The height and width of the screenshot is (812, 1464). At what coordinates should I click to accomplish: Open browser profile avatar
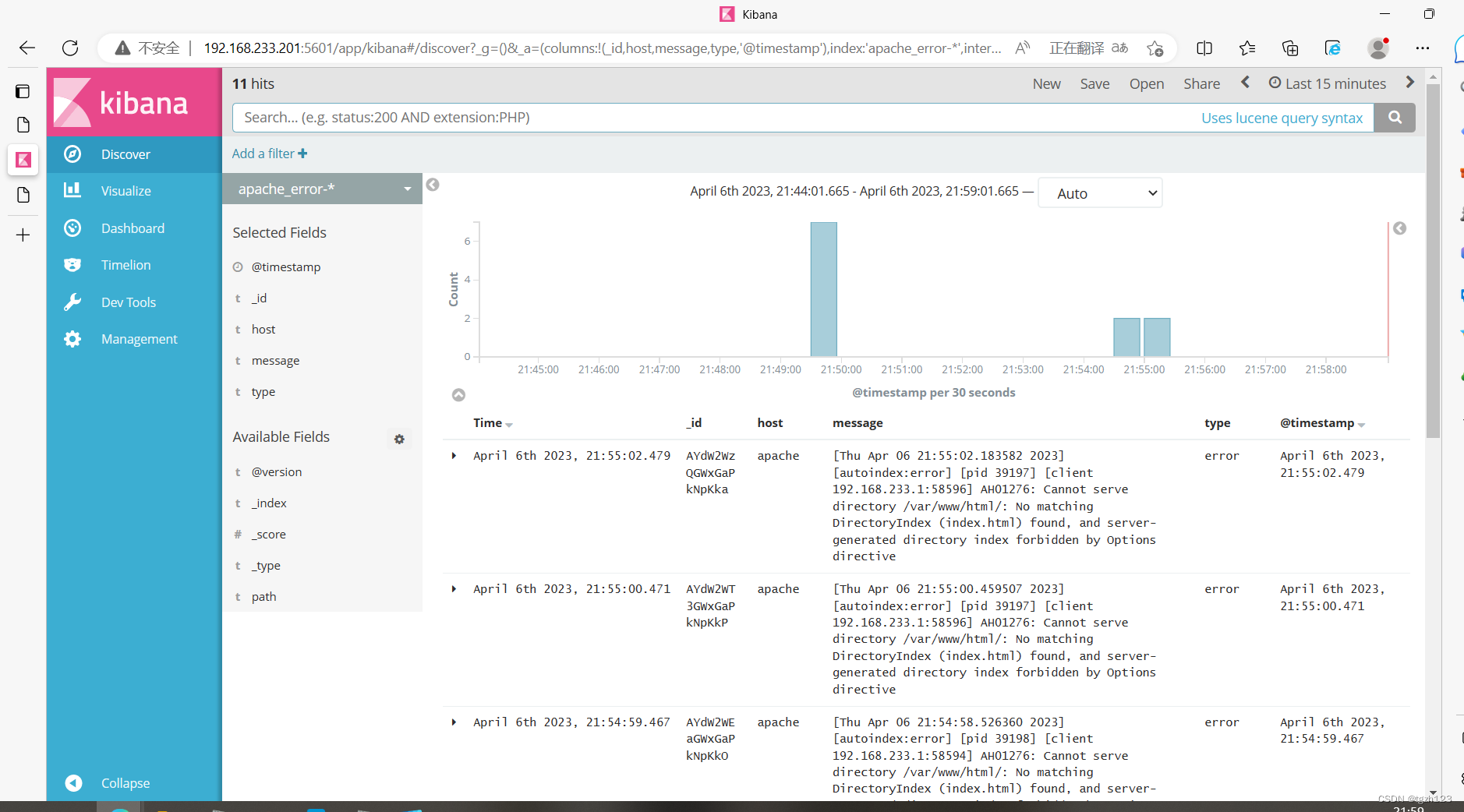tap(1378, 48)
